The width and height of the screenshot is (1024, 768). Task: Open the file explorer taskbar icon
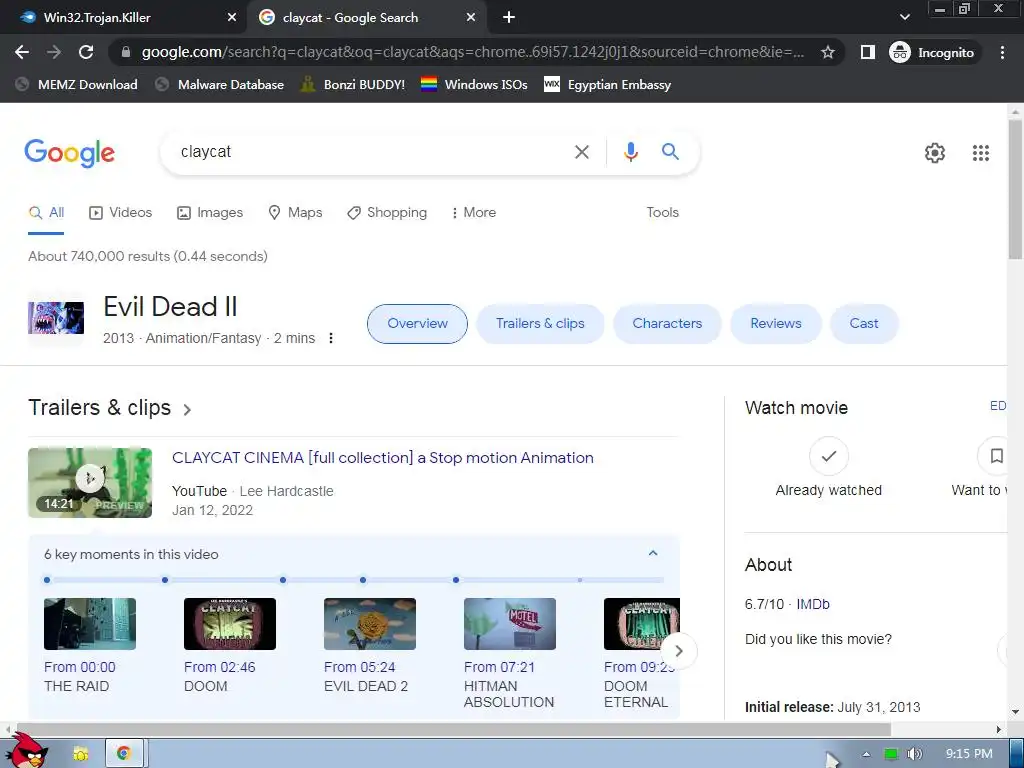pyautogui.click(x=80, y=754)
